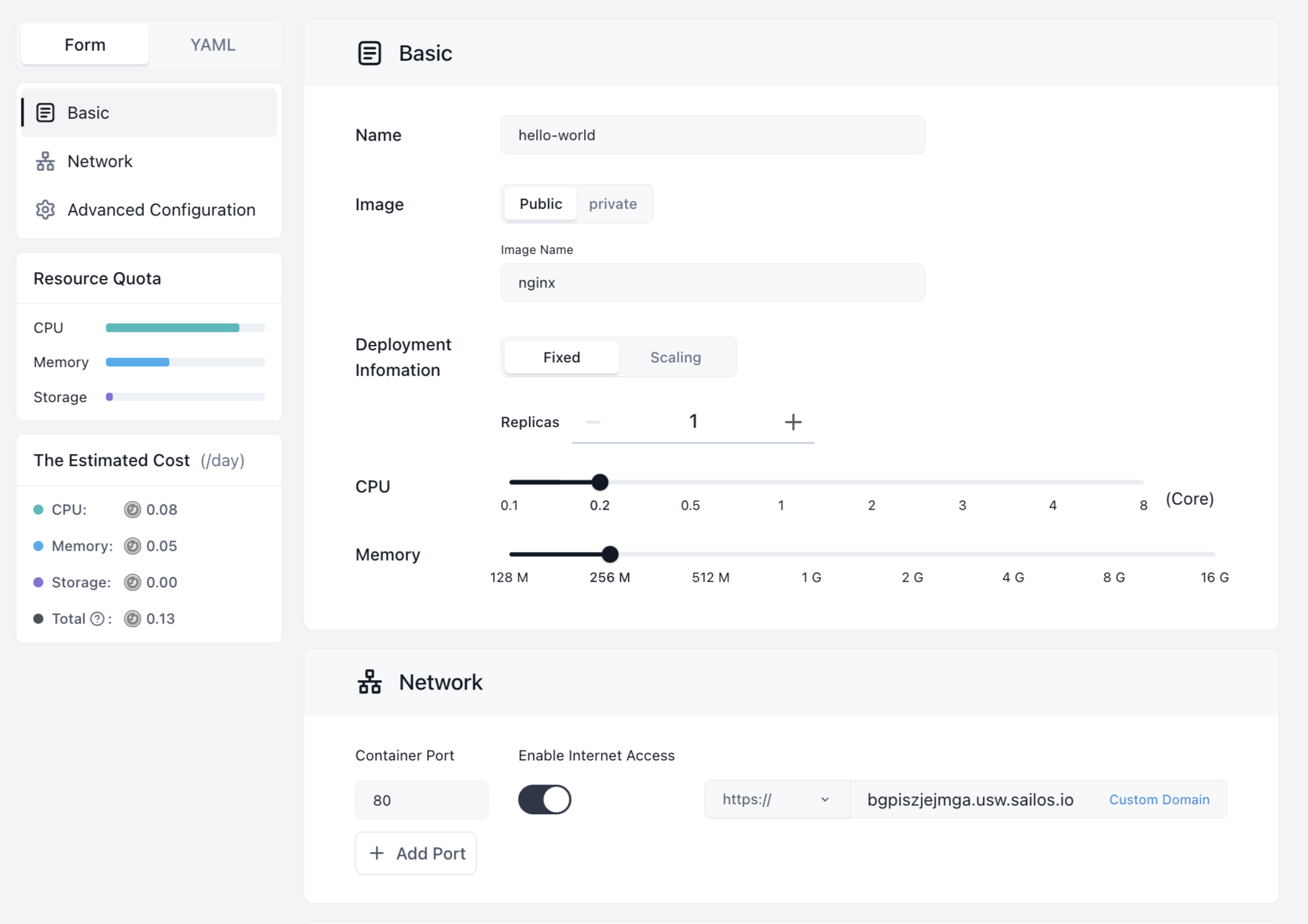Click the Network section header icon

(370, 682)
